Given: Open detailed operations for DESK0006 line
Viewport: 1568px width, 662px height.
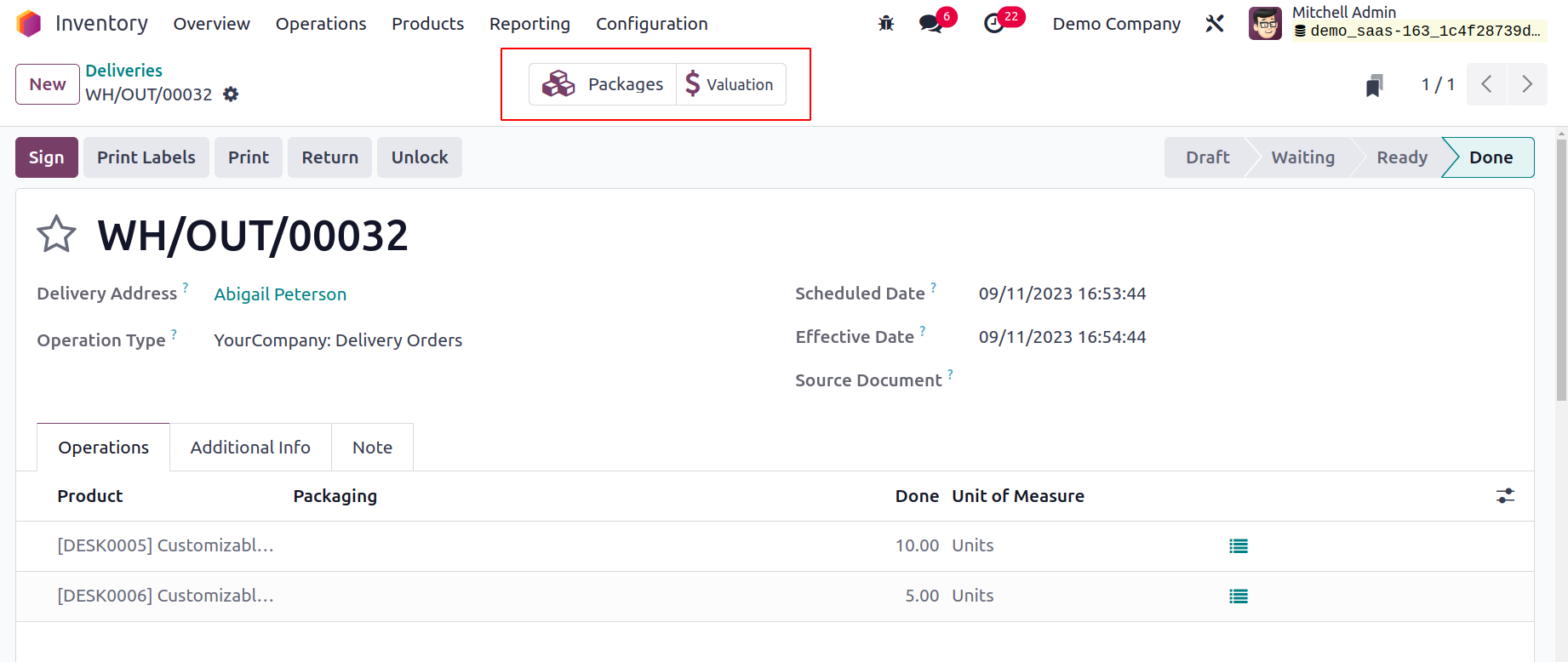Looking at the screenshot, I should [x=1239, y=596].
